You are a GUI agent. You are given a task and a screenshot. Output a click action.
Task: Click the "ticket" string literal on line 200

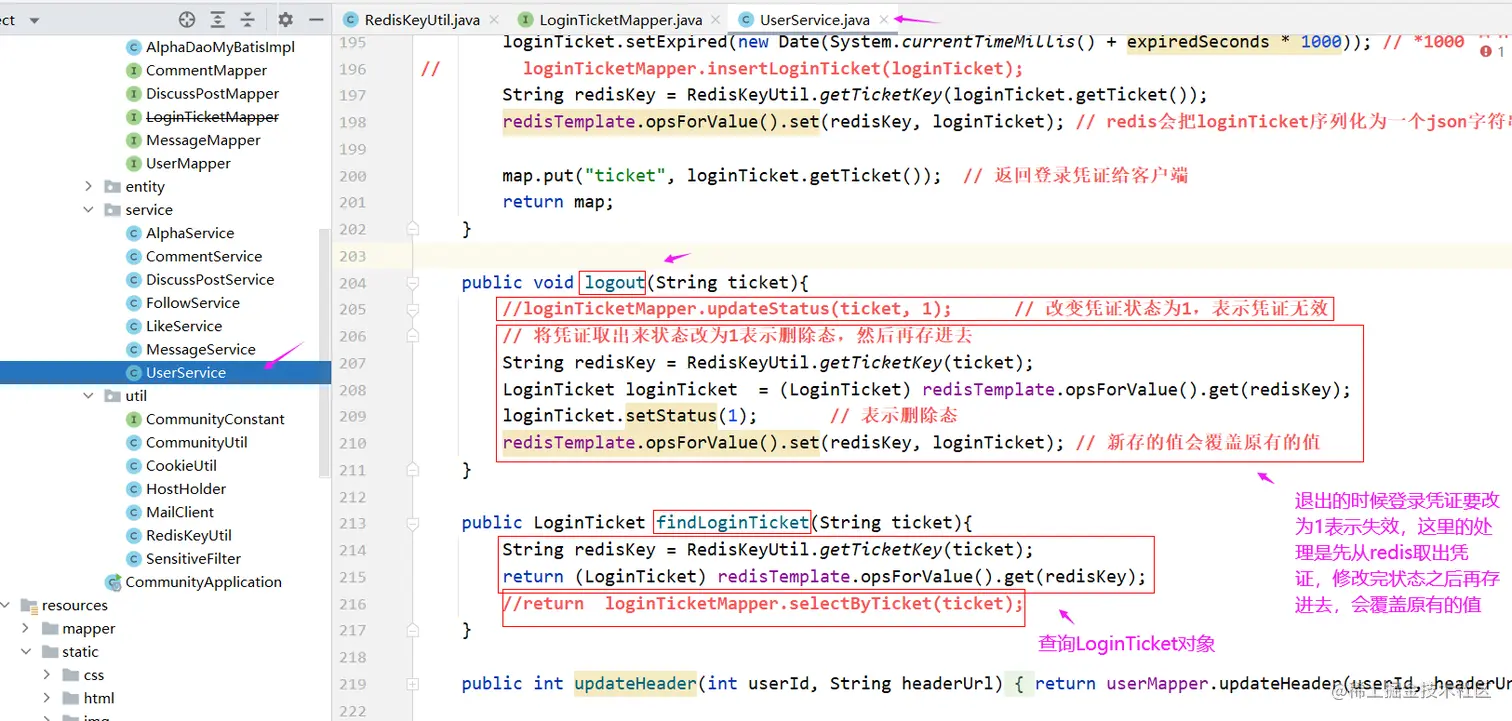click(x=625, y=176)
